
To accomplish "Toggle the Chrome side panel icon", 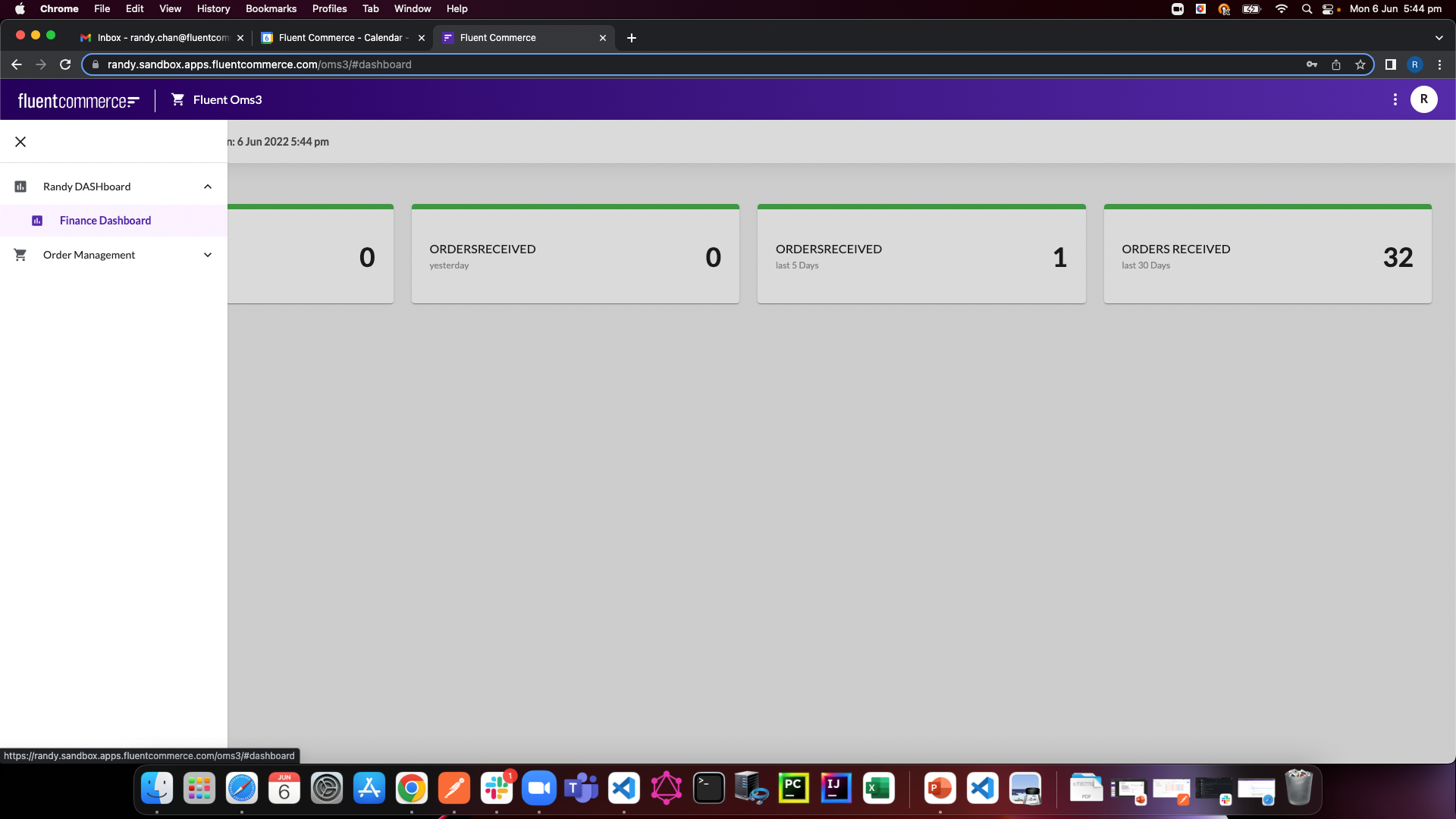I will 1391,64.
